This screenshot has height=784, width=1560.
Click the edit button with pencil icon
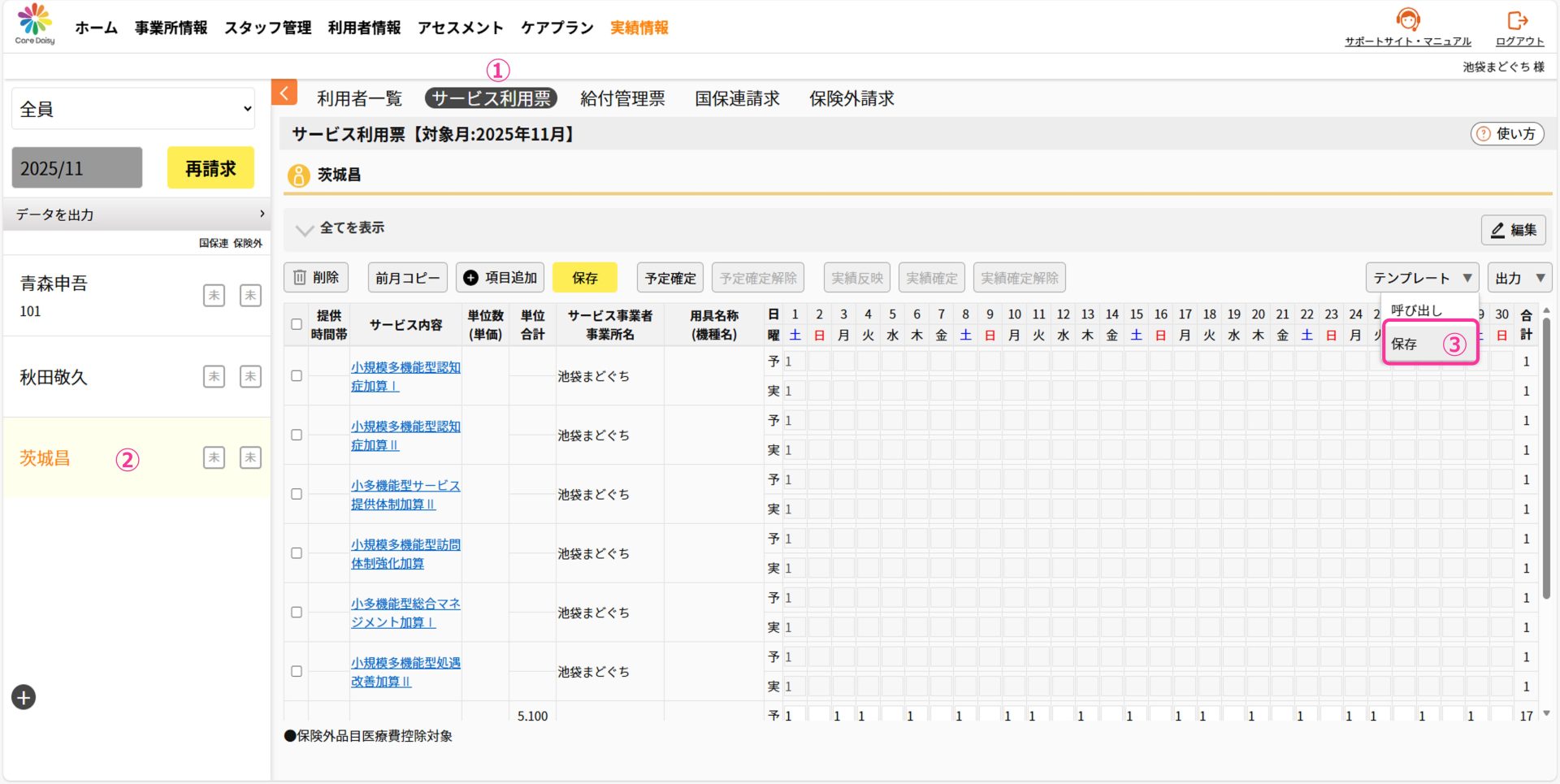coord(1513,230)
